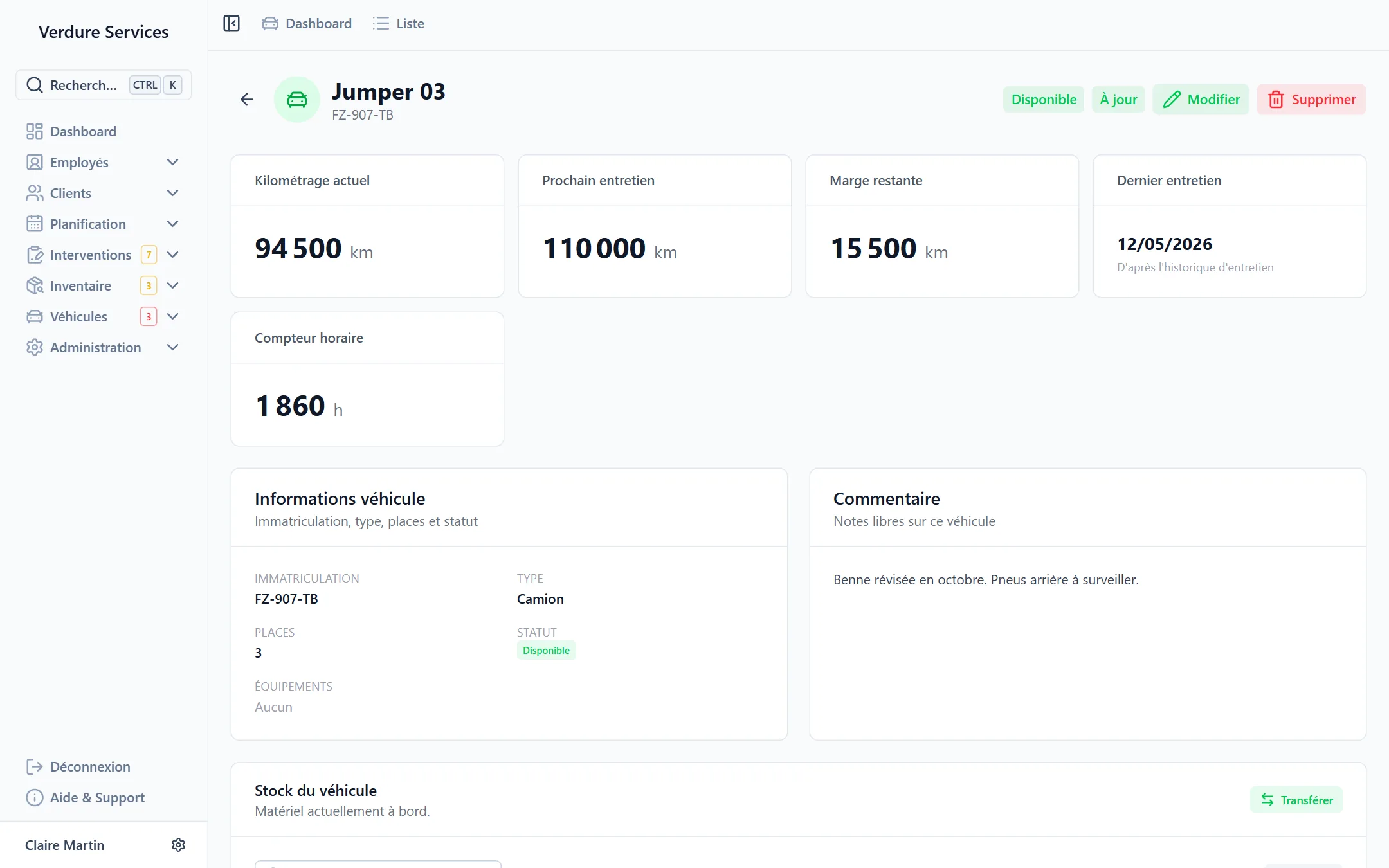Click the Transférer button

click(1296, 800)
